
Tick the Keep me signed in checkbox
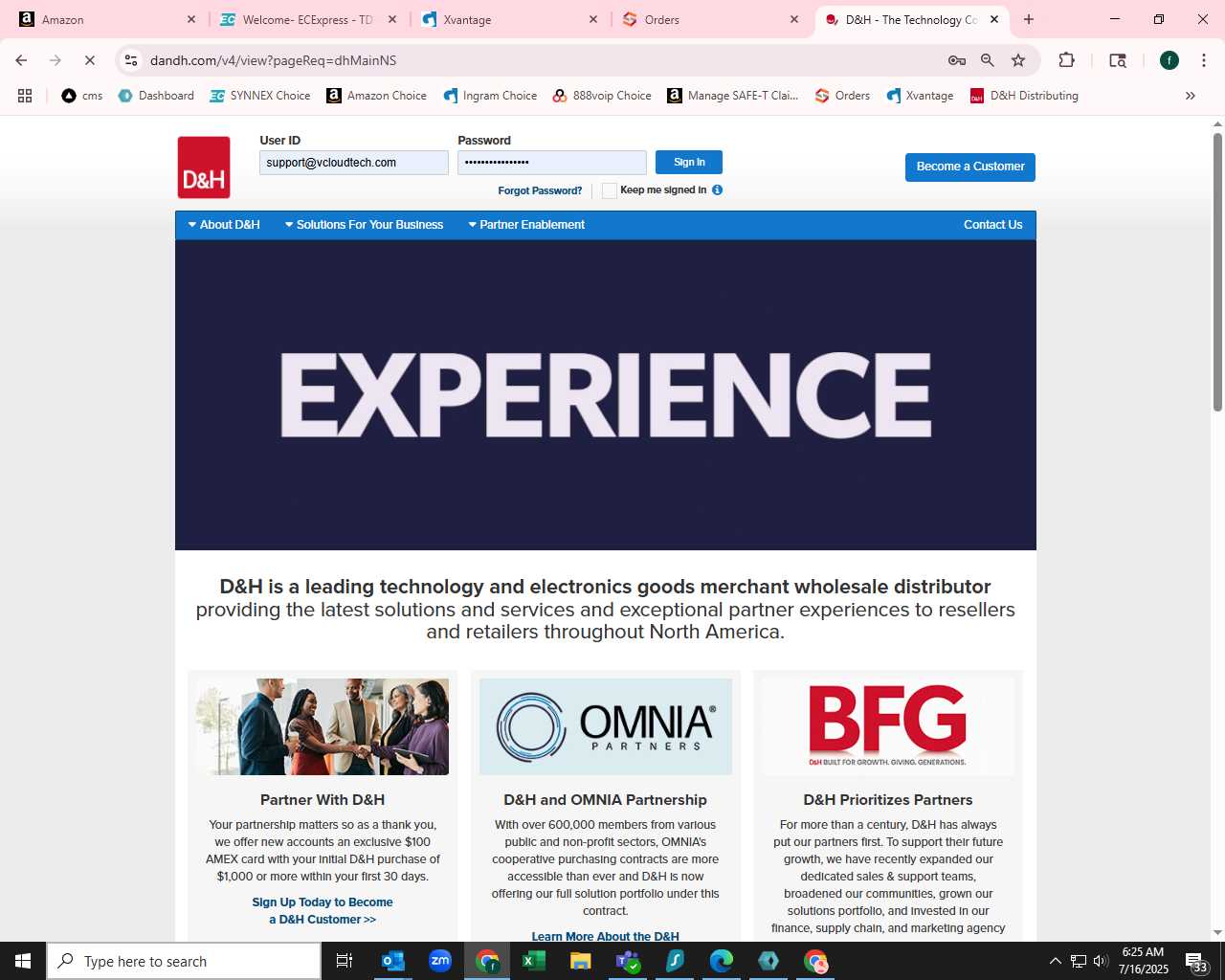609,190
